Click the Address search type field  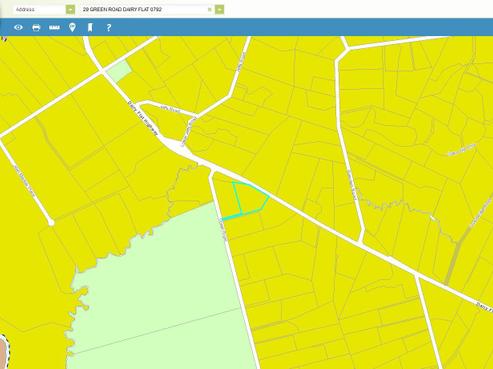point(40,9)
